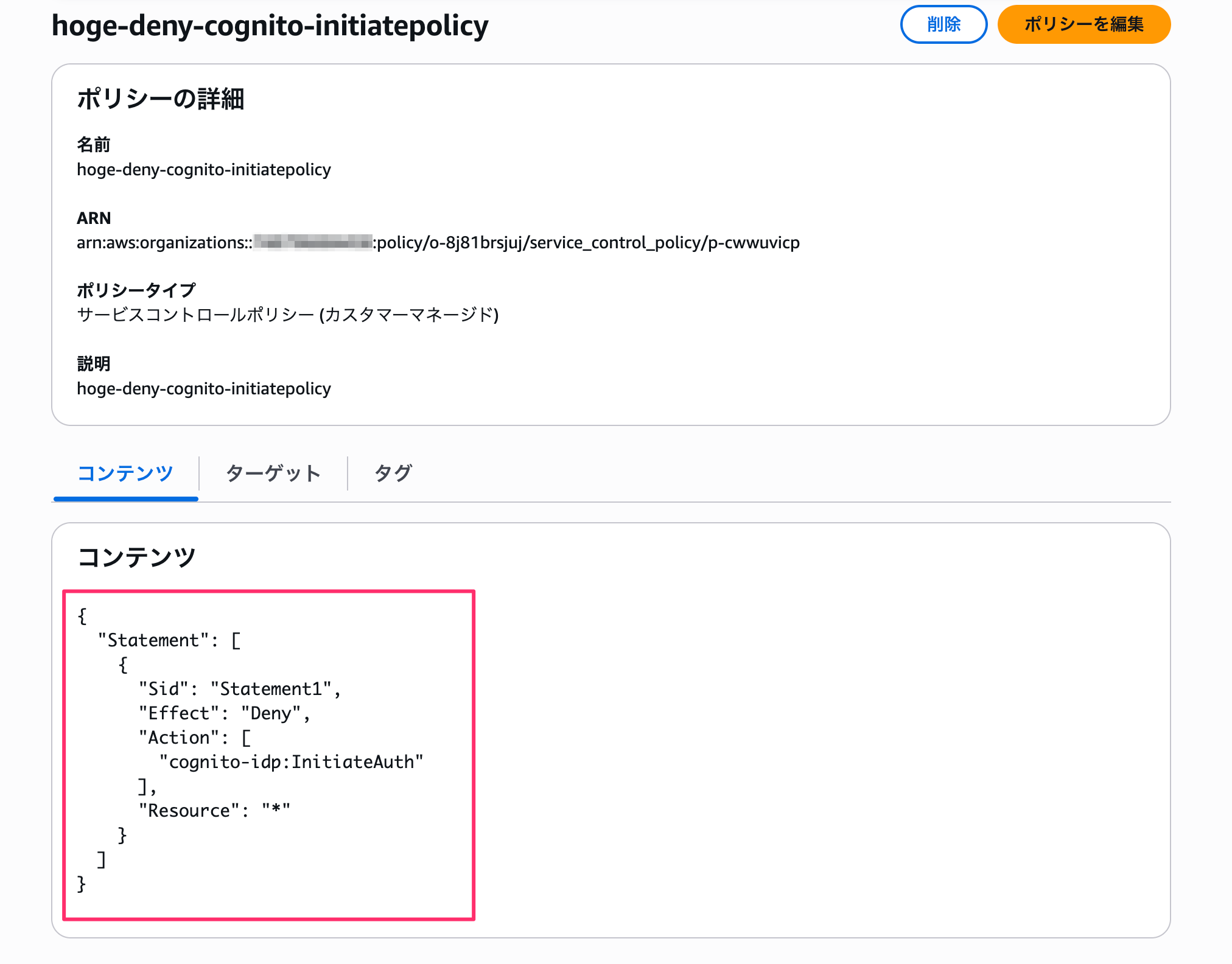This screenshot has height=964, width=1232.
Task: Click the page title hoge-deny-cognito-initiatepolicy
Action: click(x=270, y=26)
